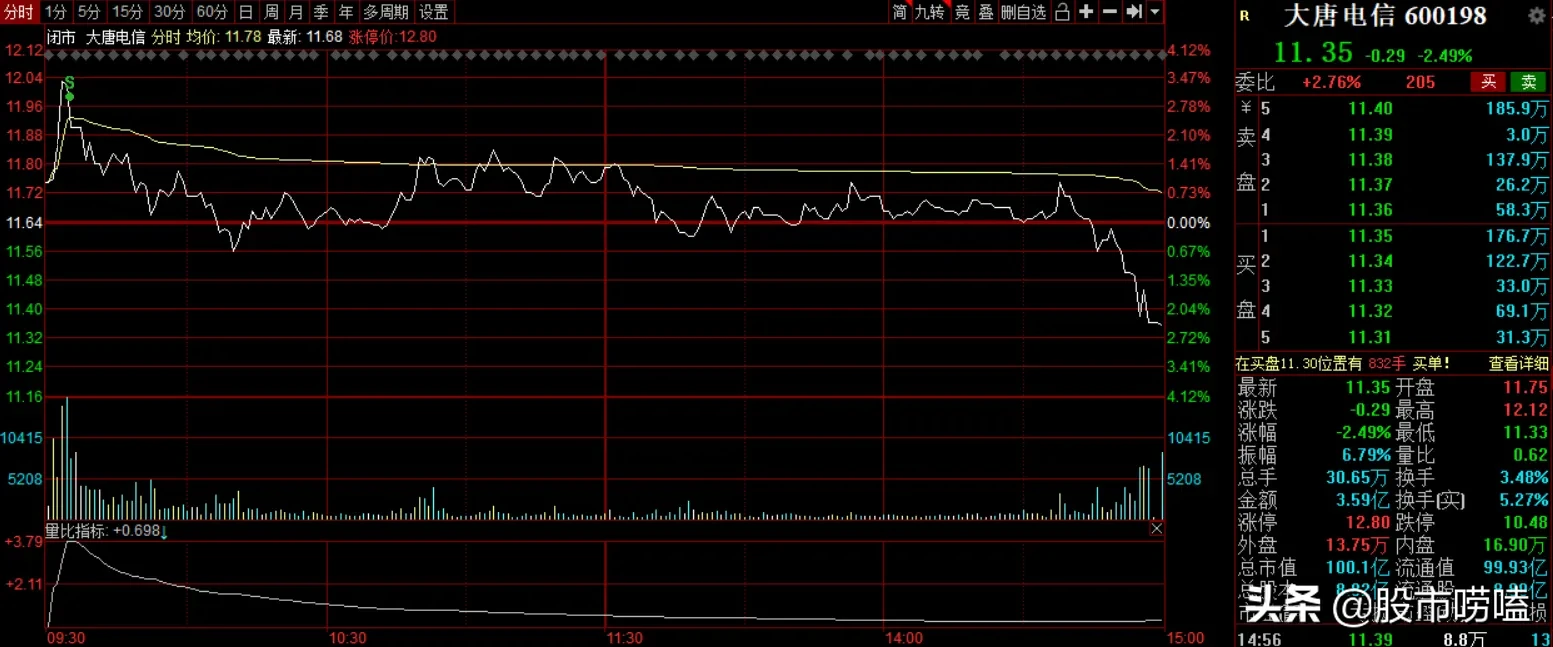Select sell level 2 price 11.37
The width and height of the screenshot is (1553, 647).
click(x=1370, y=185)
